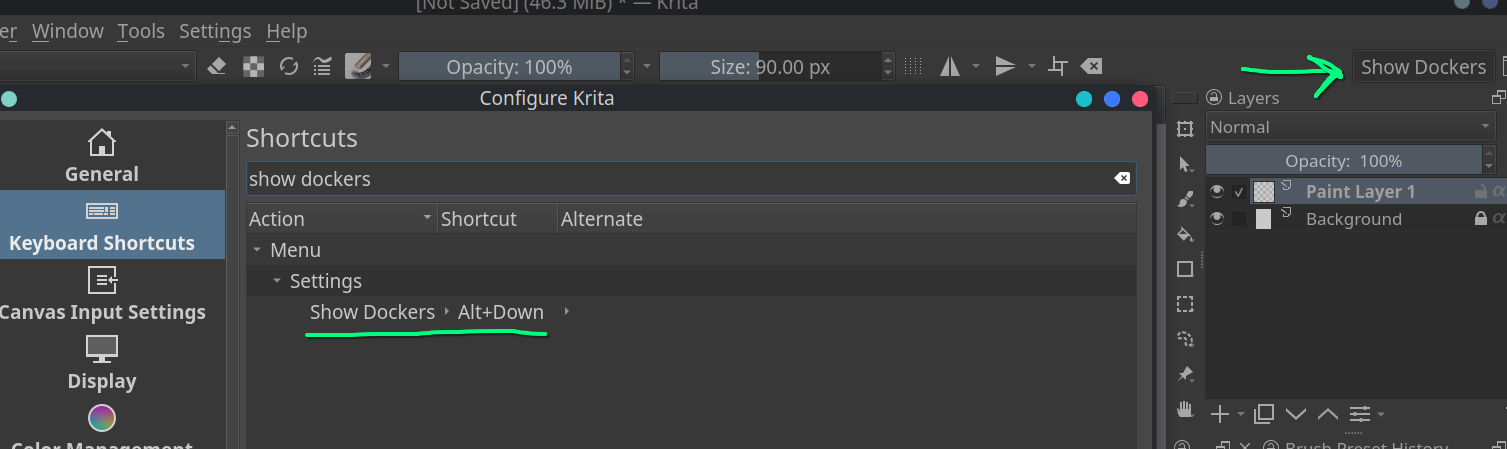The image size is (1507, 449).
Task: Toggle visibility of the Background layer
Action: click(1216, 219)
